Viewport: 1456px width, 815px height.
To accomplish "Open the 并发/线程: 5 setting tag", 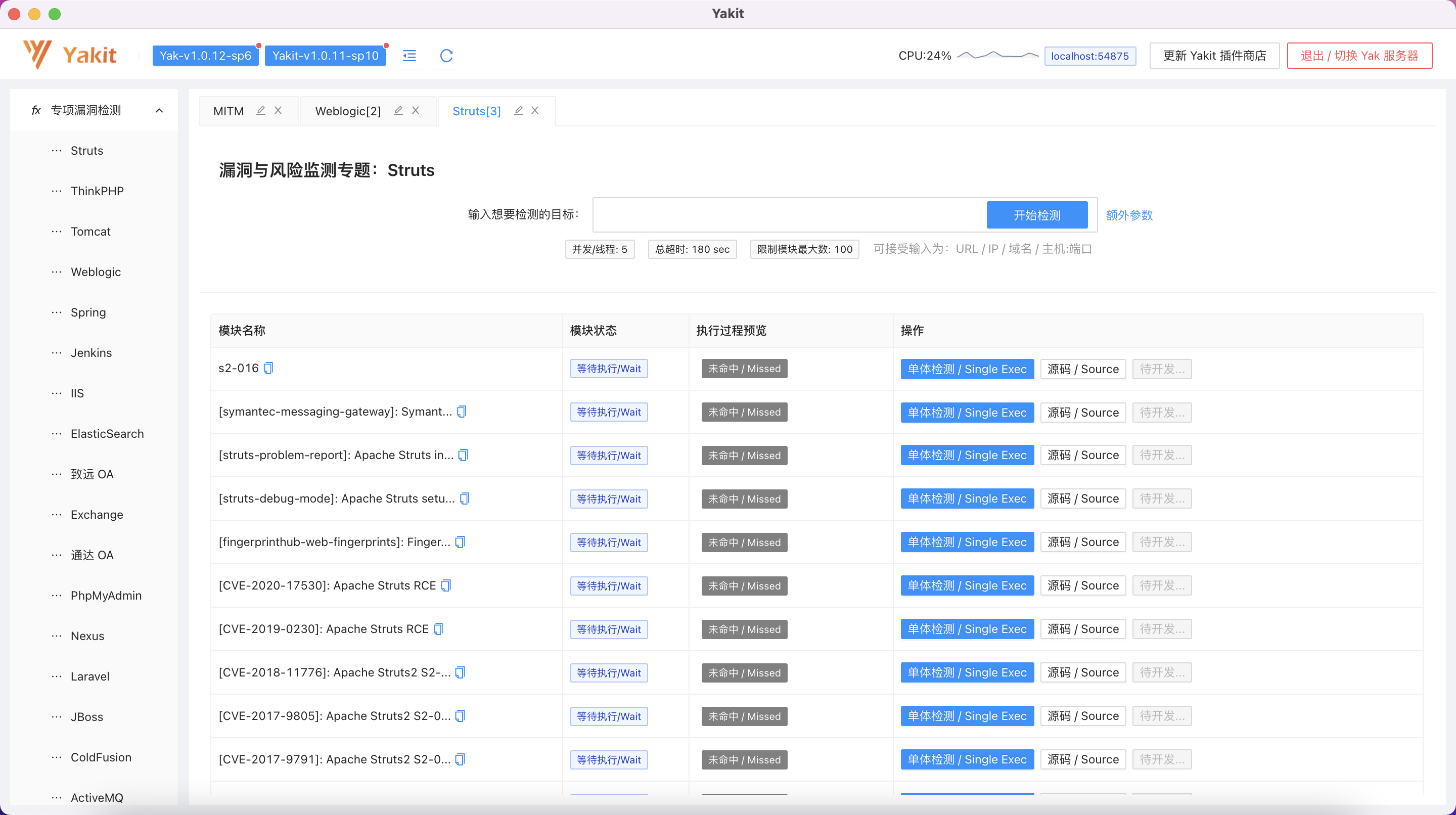I will click(600, 249).
